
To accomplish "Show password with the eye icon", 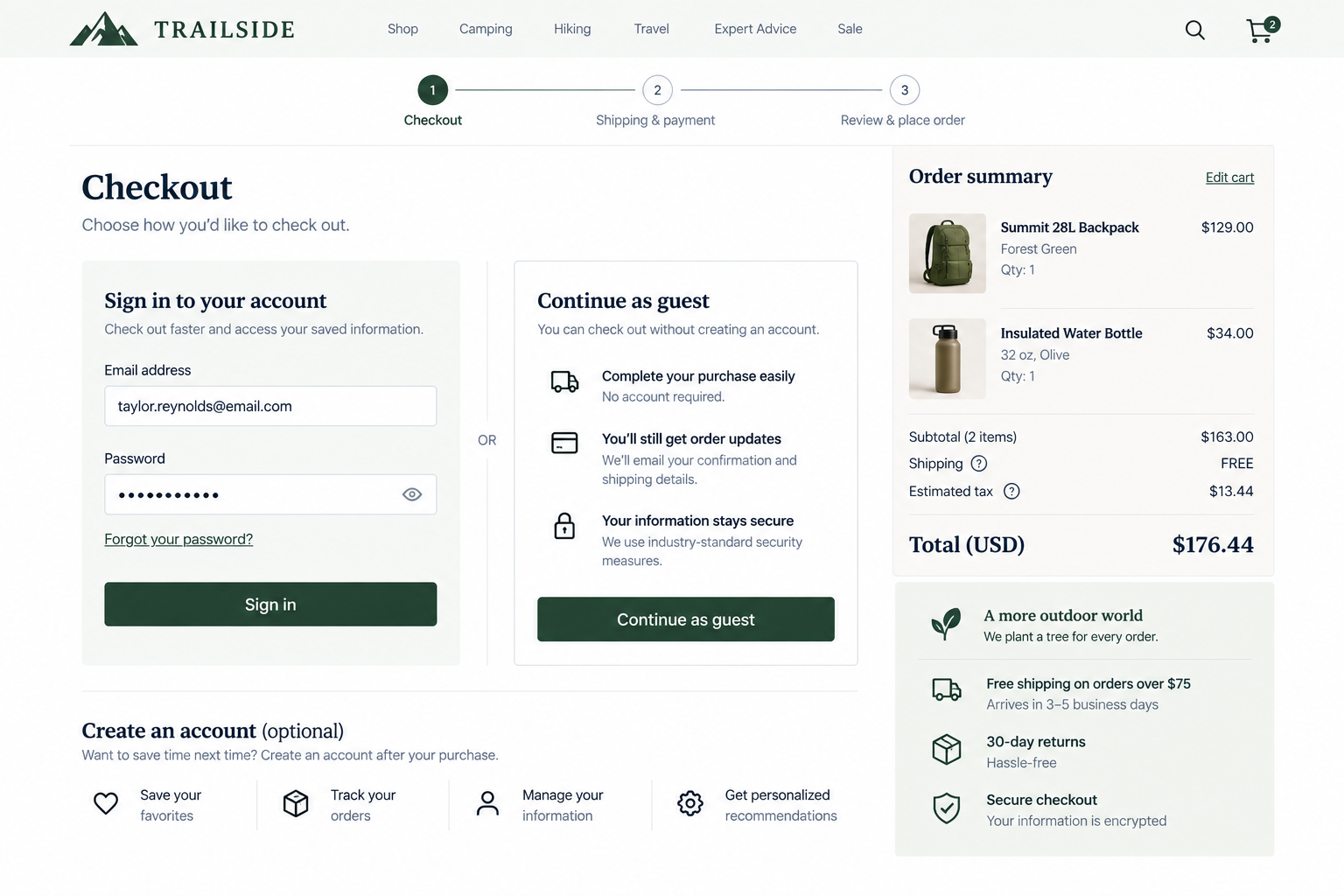I will pyautogui.click(x=412, y=494).
